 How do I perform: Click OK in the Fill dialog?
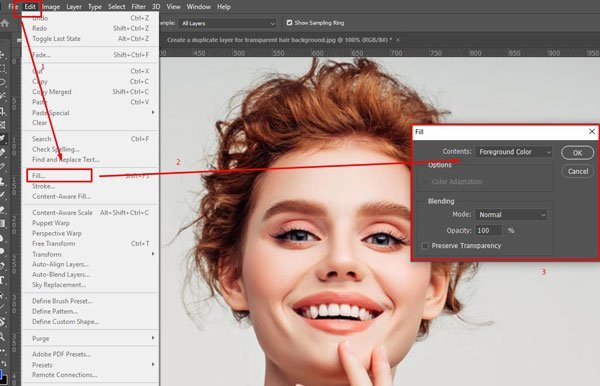pos(577,153)
